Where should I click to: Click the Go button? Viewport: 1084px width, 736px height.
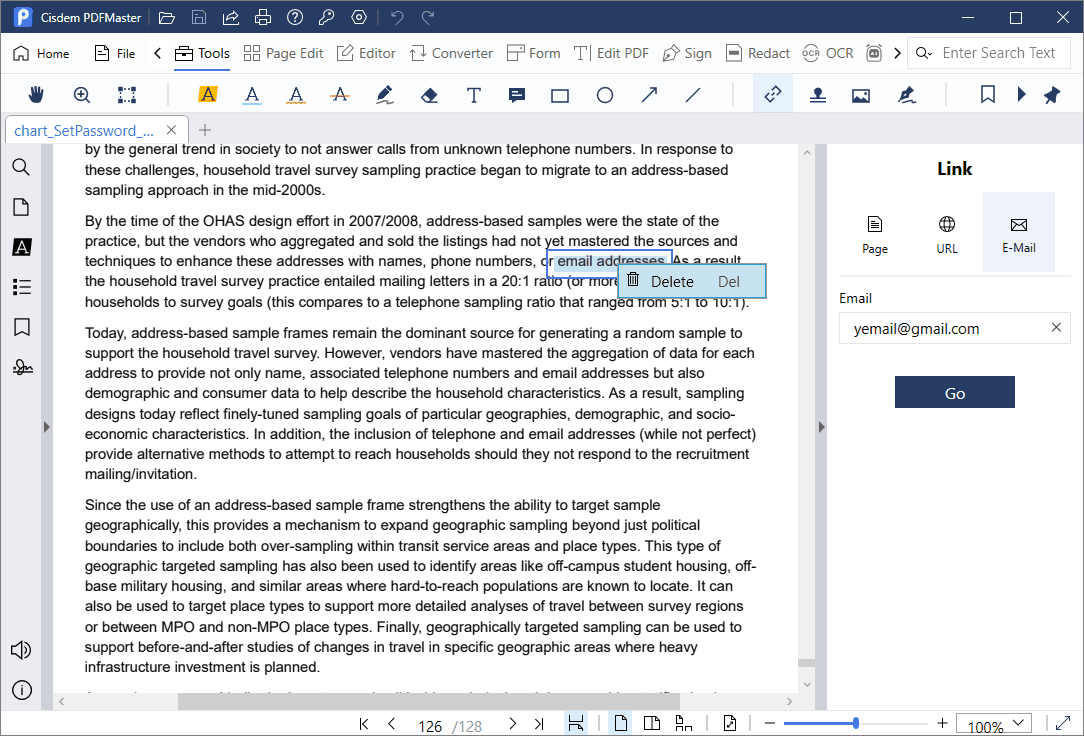coord(955,393)
